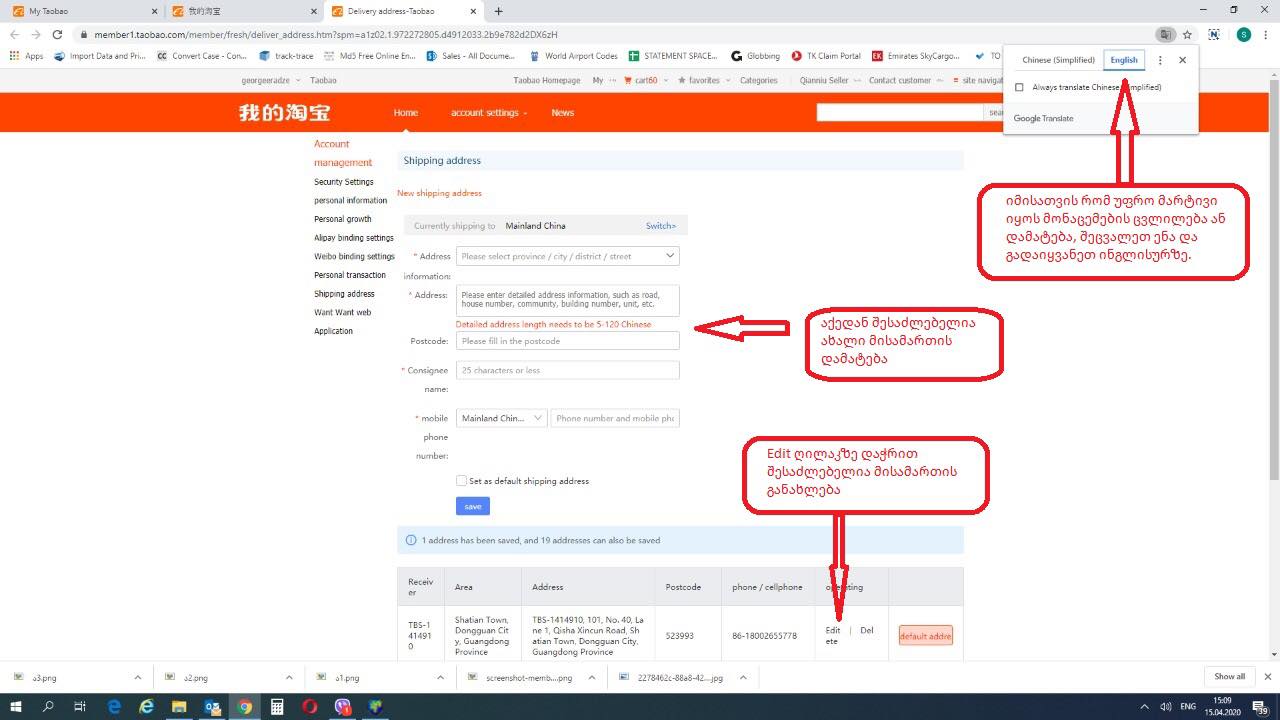
Task: Open the Emirates SkyCargo bookmark
Action: pos(916,56)
